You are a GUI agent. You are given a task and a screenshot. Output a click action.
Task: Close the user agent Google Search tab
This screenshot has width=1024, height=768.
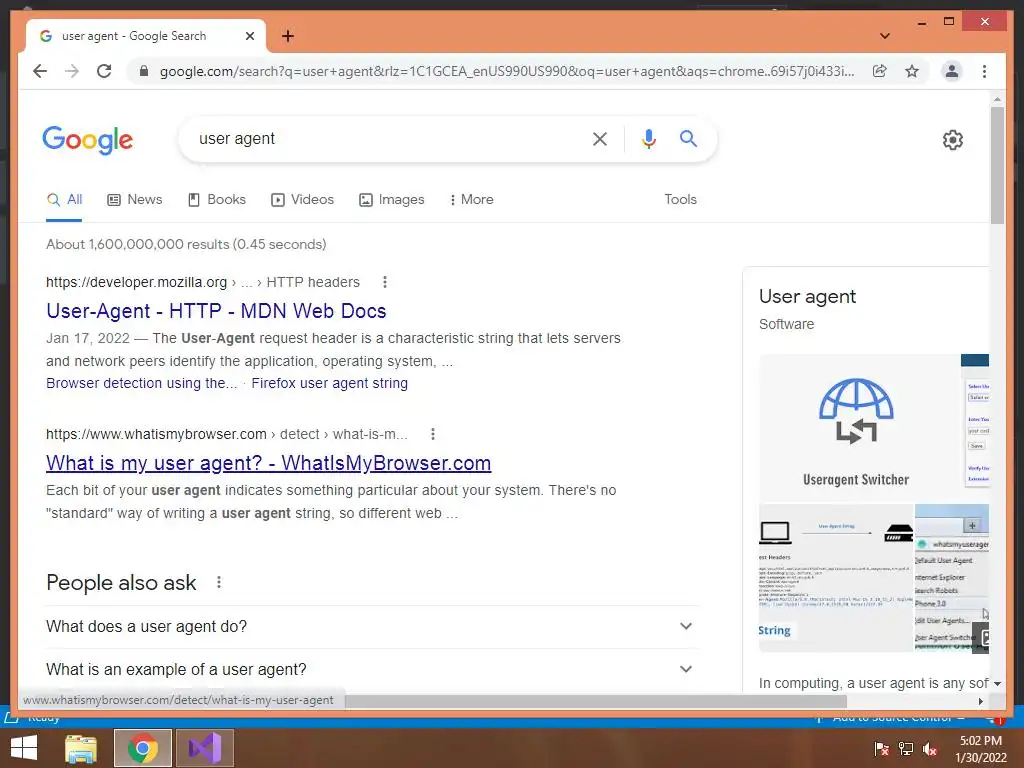click(249, 36)
